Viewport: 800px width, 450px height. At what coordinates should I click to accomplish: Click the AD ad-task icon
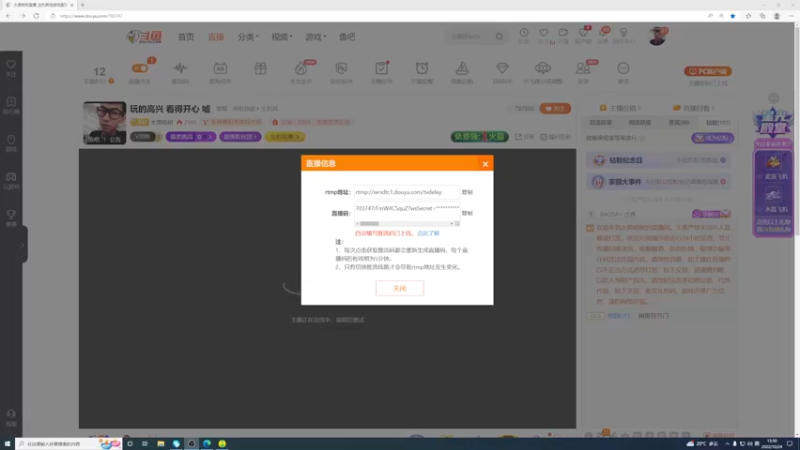click(220, 68)
